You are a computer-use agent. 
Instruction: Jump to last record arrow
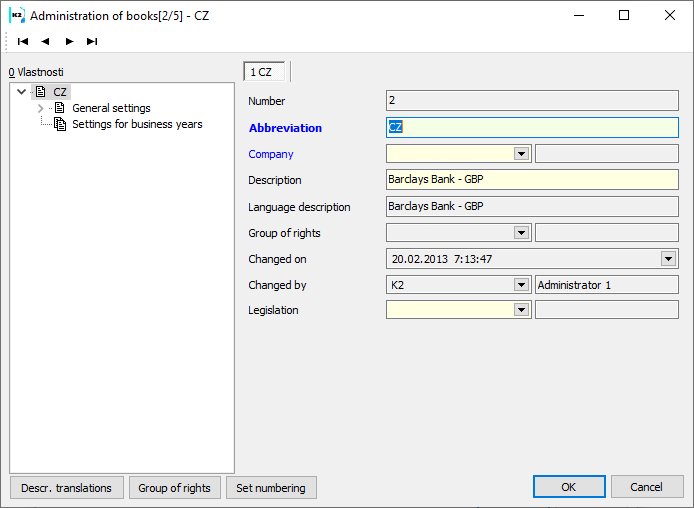coord(92,41)
